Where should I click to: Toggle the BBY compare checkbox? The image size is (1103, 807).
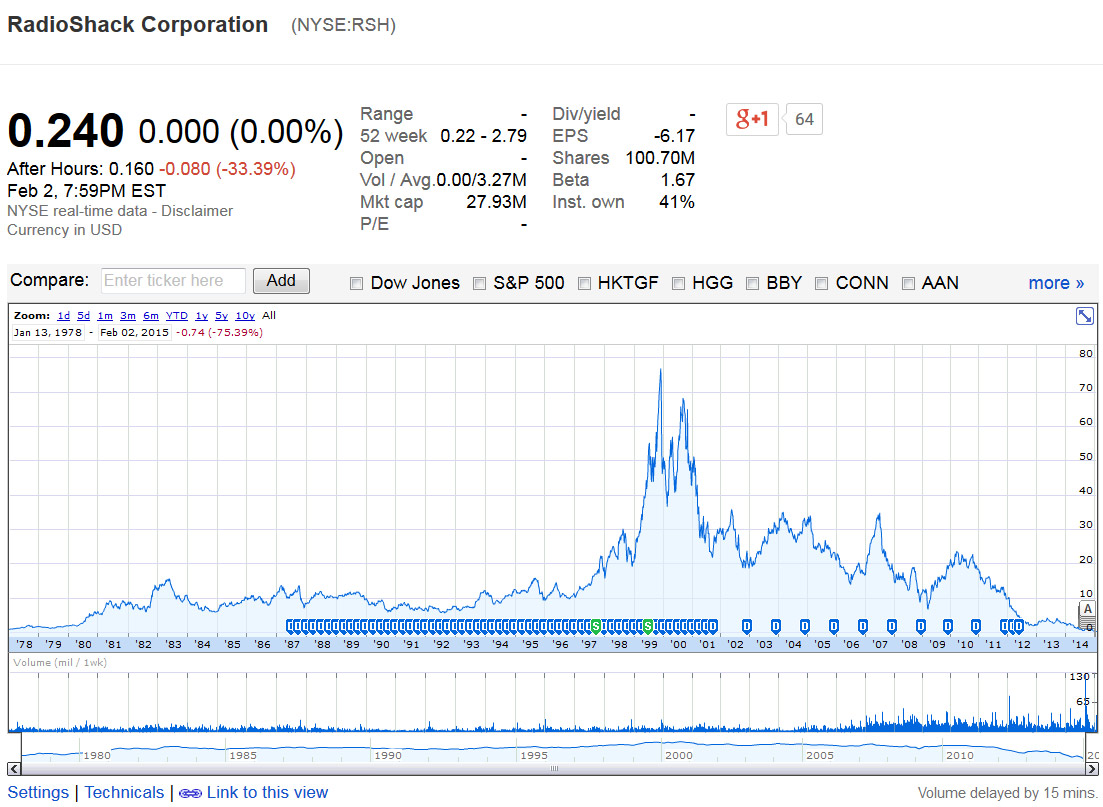(x=752, y=284)
